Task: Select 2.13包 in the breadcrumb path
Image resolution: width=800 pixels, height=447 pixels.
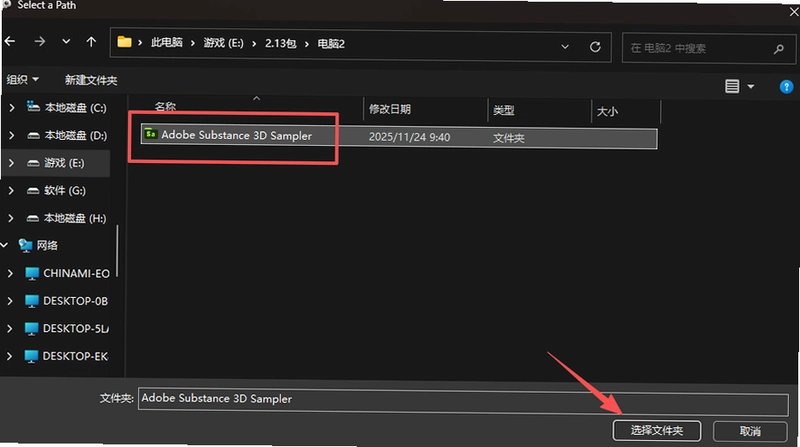Action: point(280,43)
